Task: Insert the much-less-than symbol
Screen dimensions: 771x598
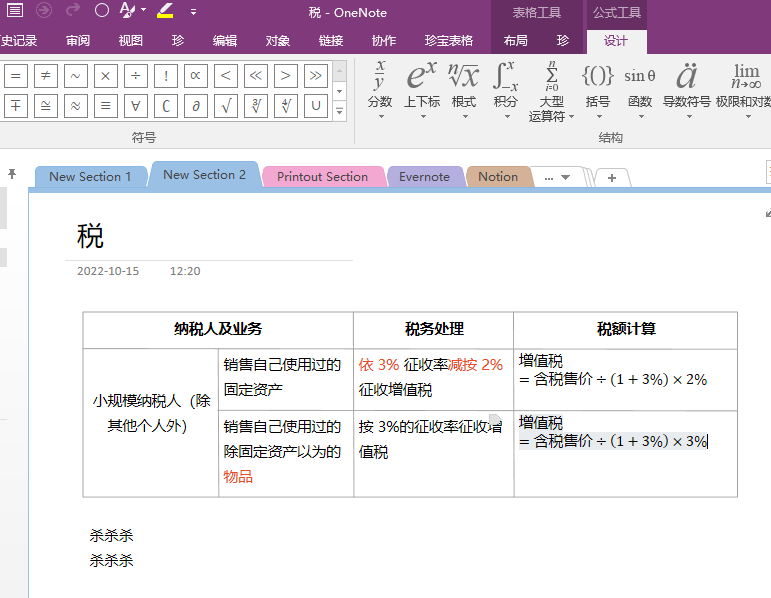Action: coord(256,76)
